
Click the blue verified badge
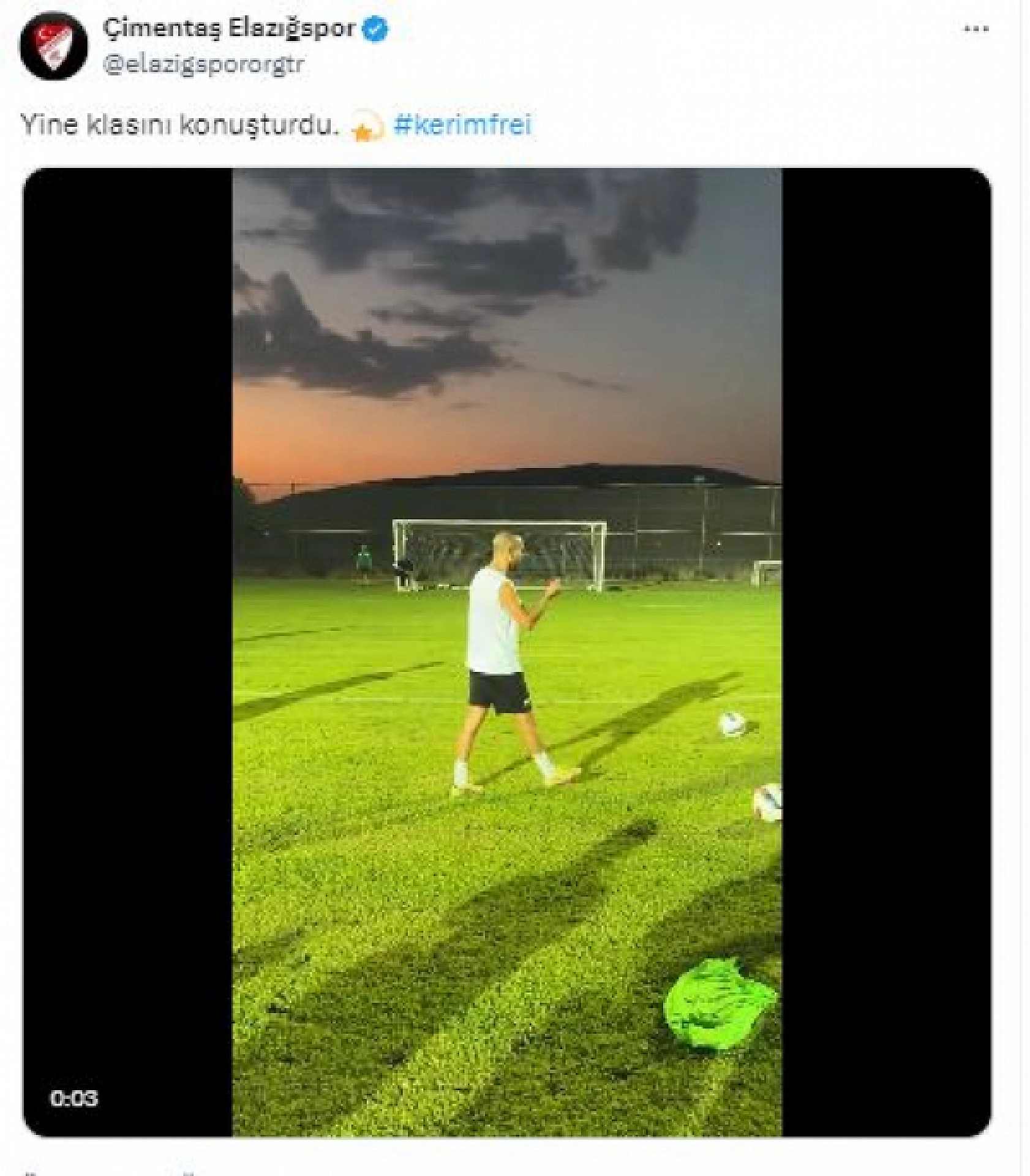[375, 29]
